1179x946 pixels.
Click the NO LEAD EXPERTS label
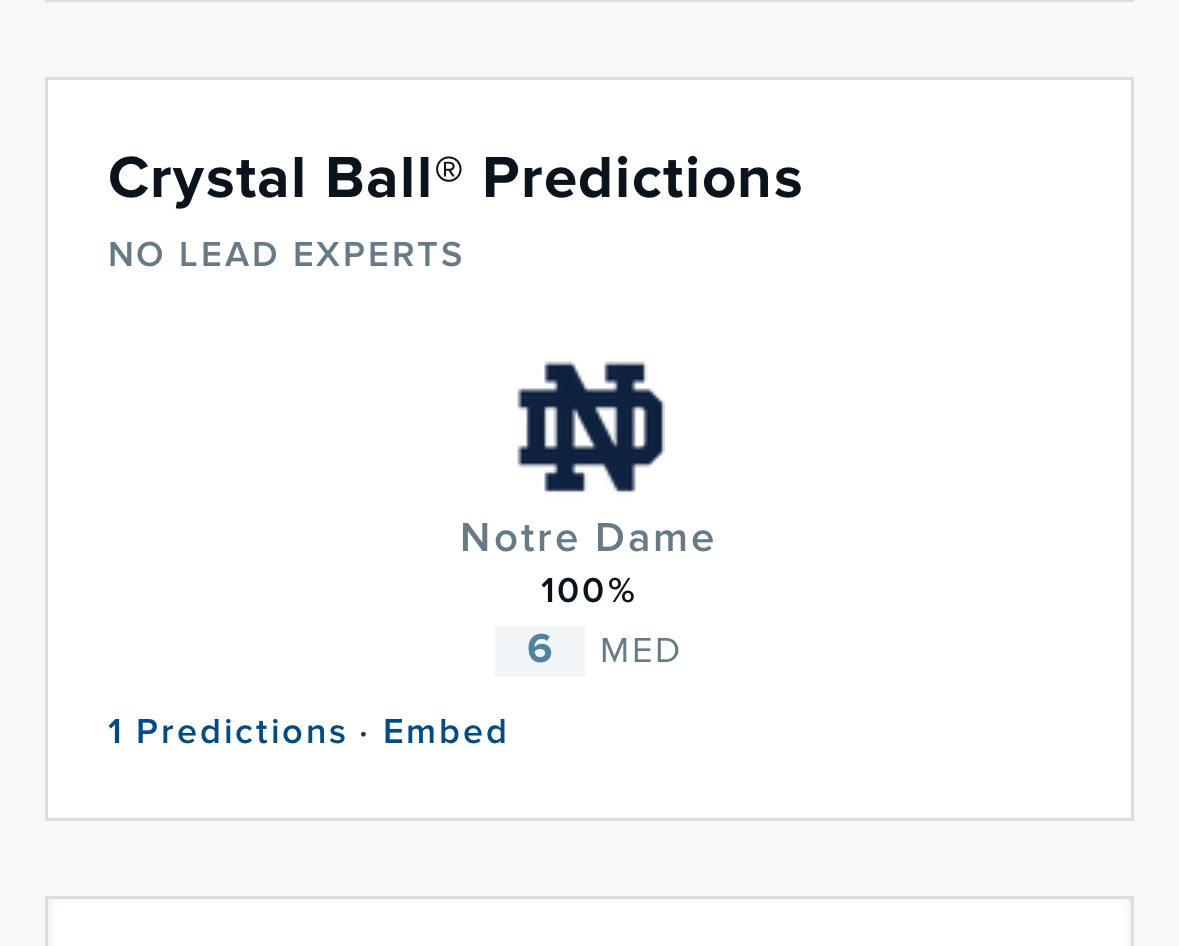pyautogui.click(x=286, y=255)
